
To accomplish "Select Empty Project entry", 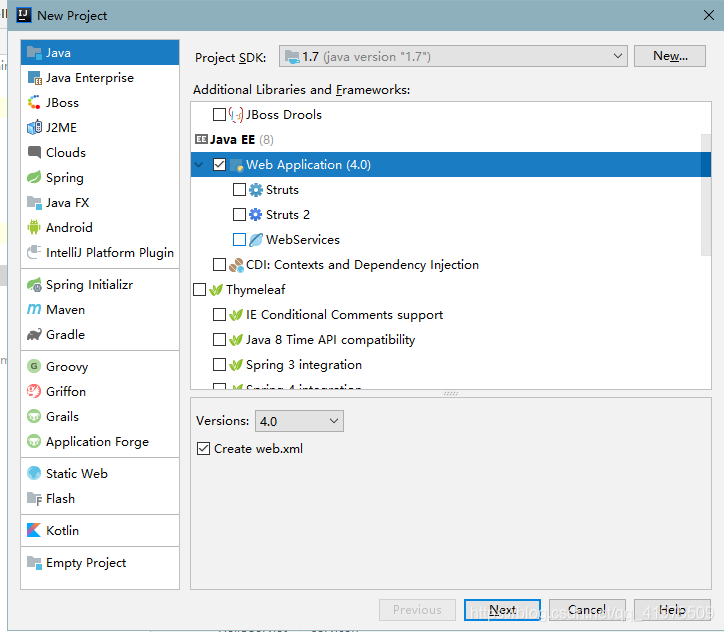I will click(100, 562).
